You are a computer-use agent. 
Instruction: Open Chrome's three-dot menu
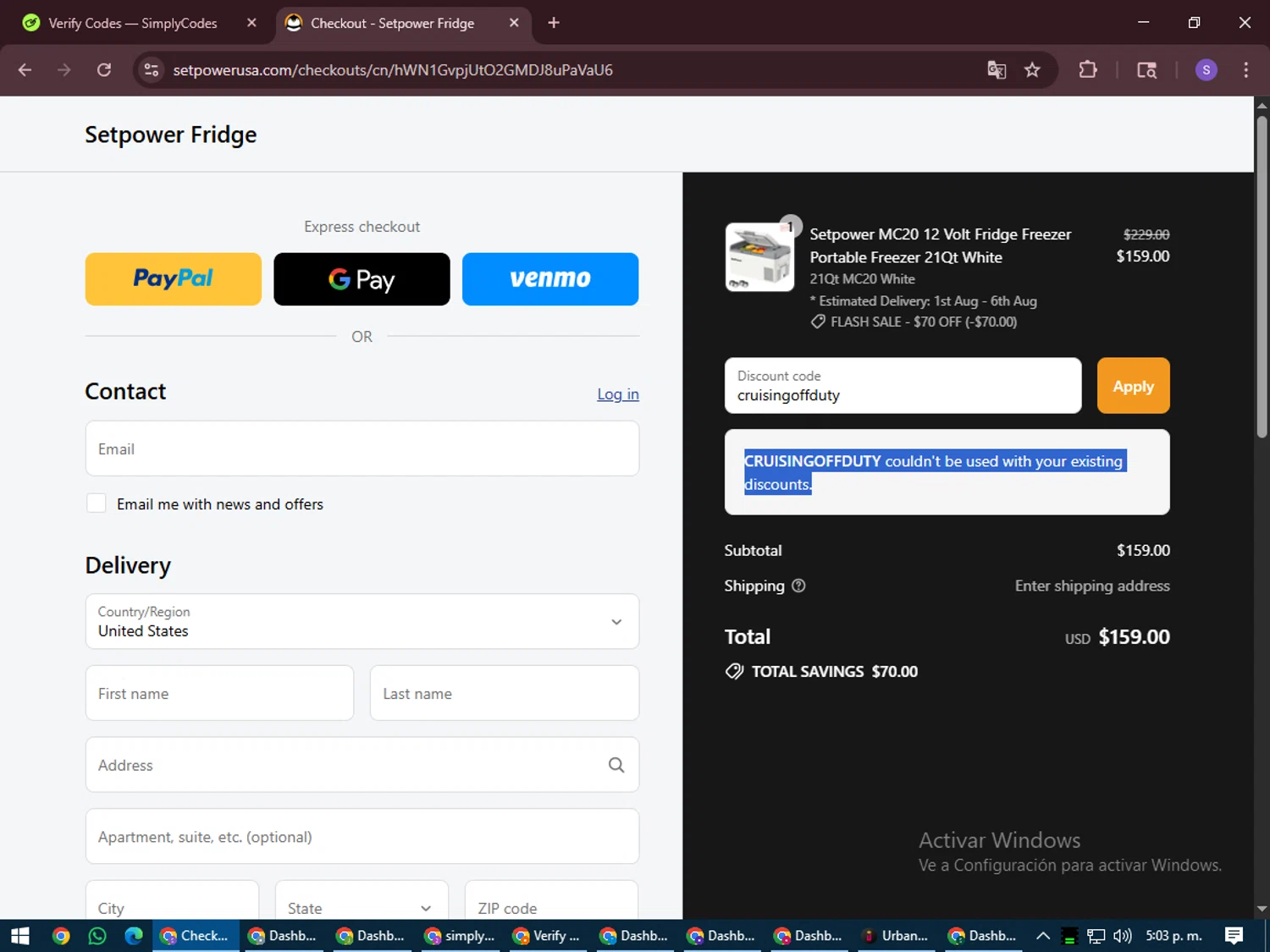coord(1245,70)
